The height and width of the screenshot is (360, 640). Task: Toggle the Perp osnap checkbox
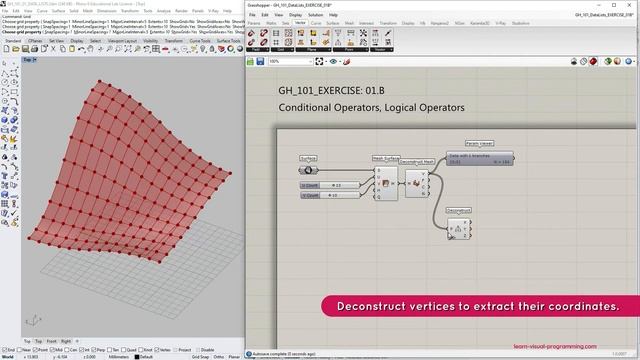94,350
